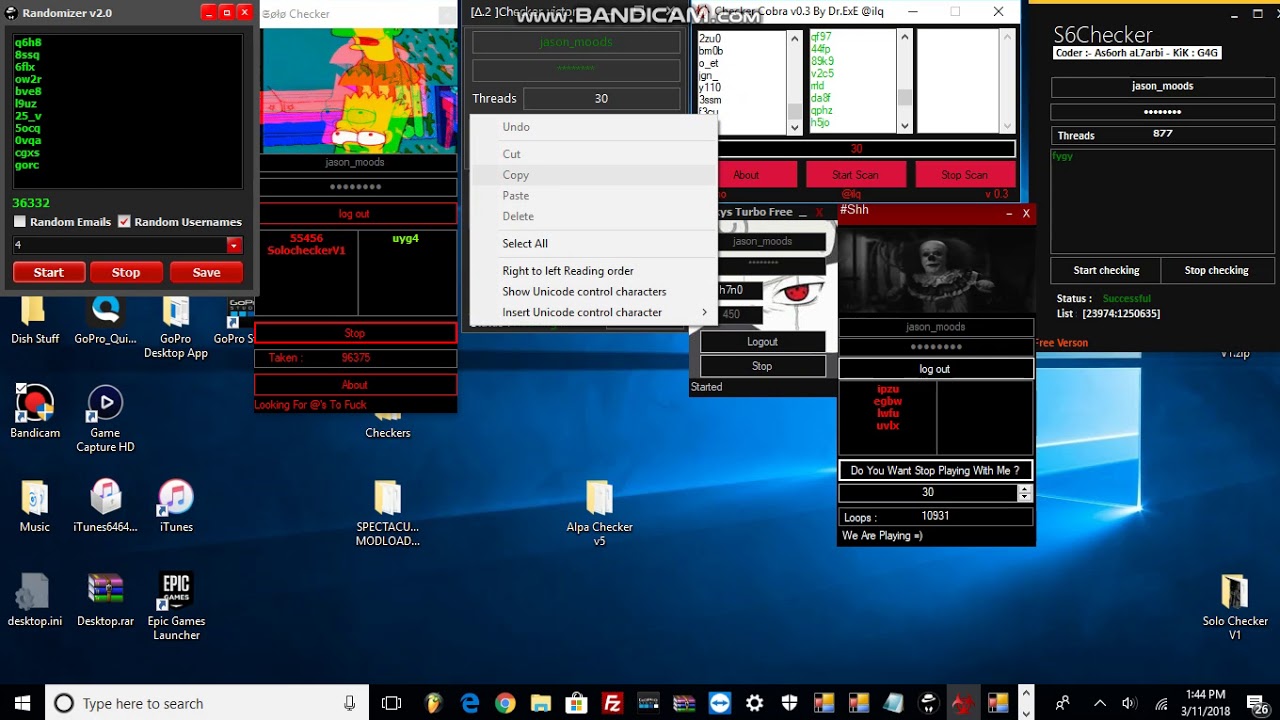
Task: Open Microsoft Store from the taskbar
Action: pyautogui.click(x=577, y=703)
